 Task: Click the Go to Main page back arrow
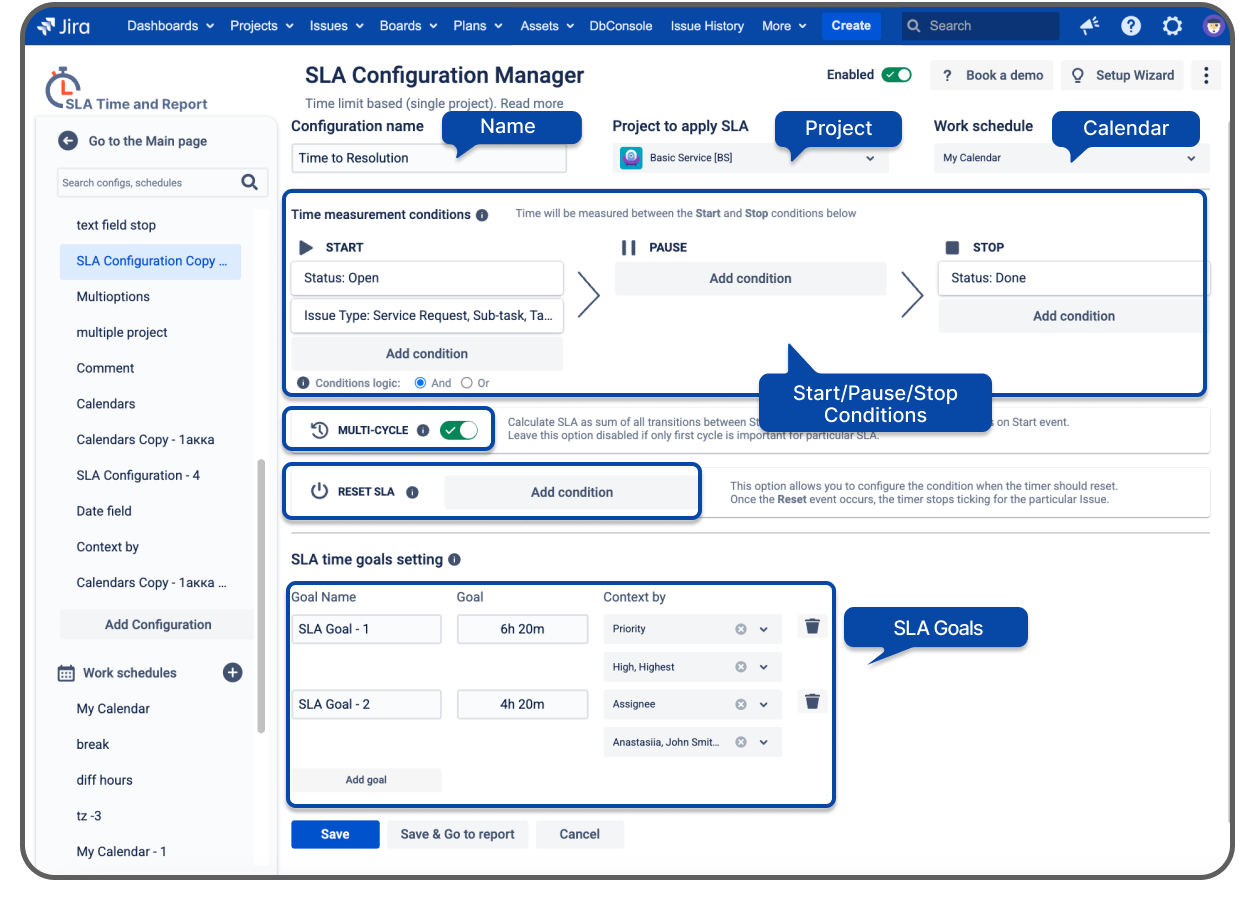click(x=68, y=141)
